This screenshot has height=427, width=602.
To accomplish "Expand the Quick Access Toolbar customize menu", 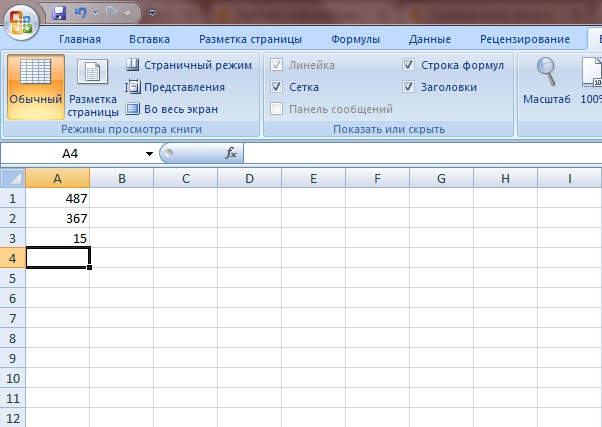I will coord(151,13).
